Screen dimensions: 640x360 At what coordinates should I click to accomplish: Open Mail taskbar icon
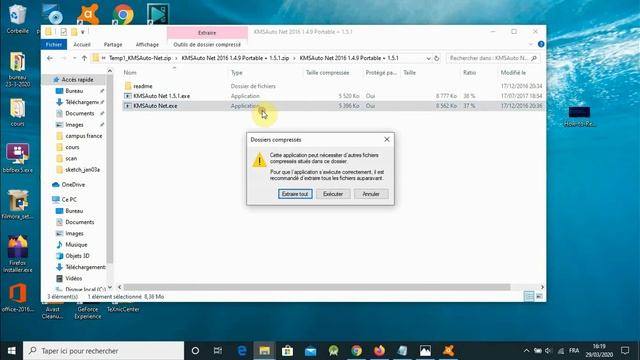click(310, 351)
